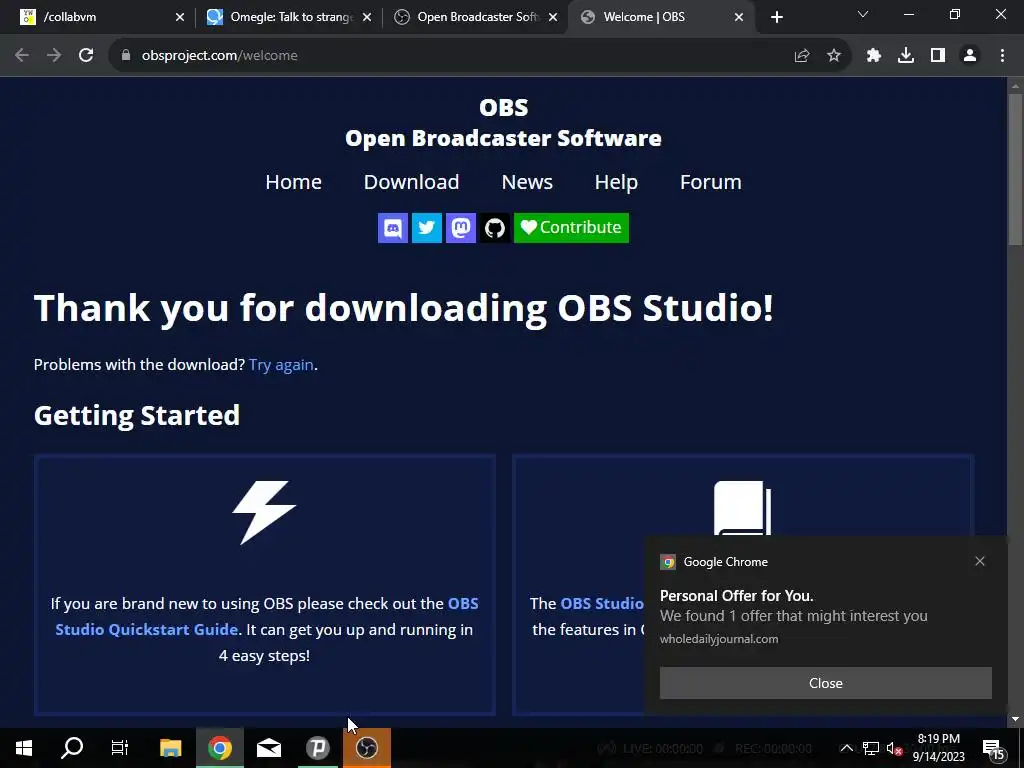Open Windows taskbar search
1024x768 pixels.
pos(72,748)
